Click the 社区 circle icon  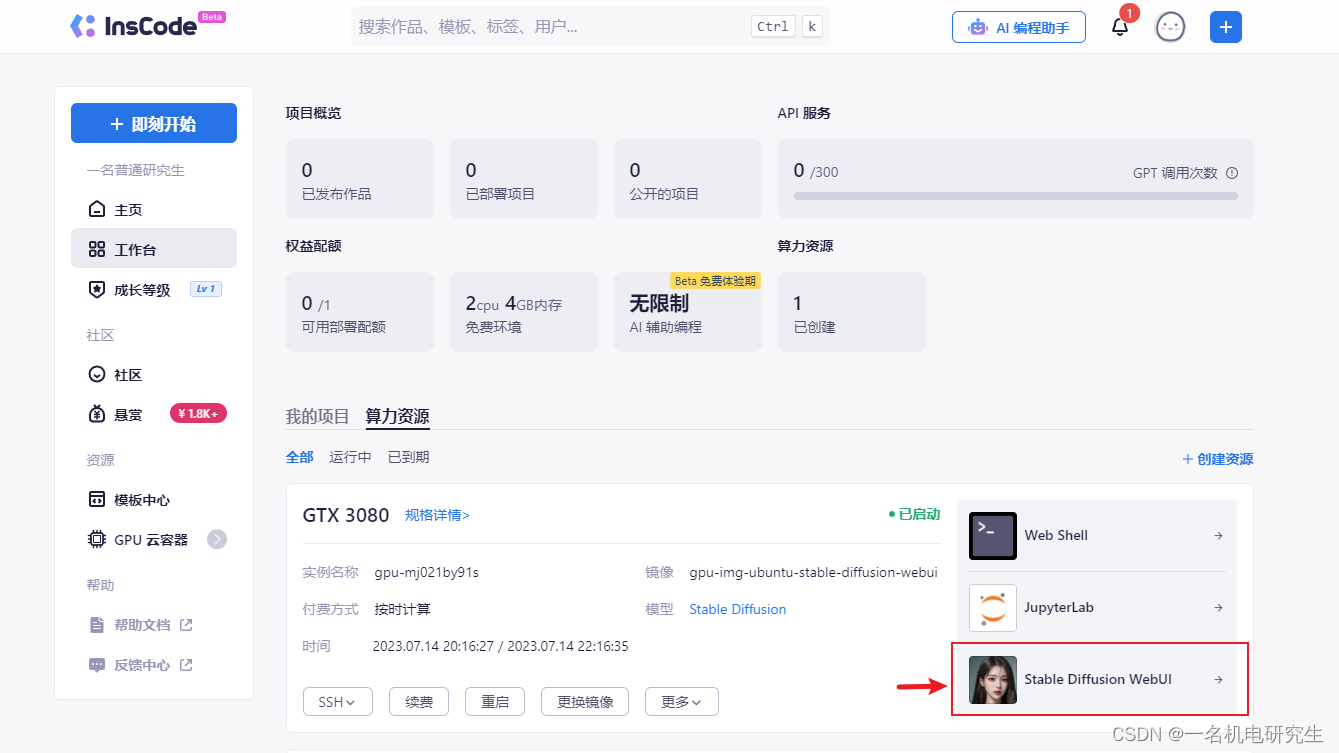point(97,374)
